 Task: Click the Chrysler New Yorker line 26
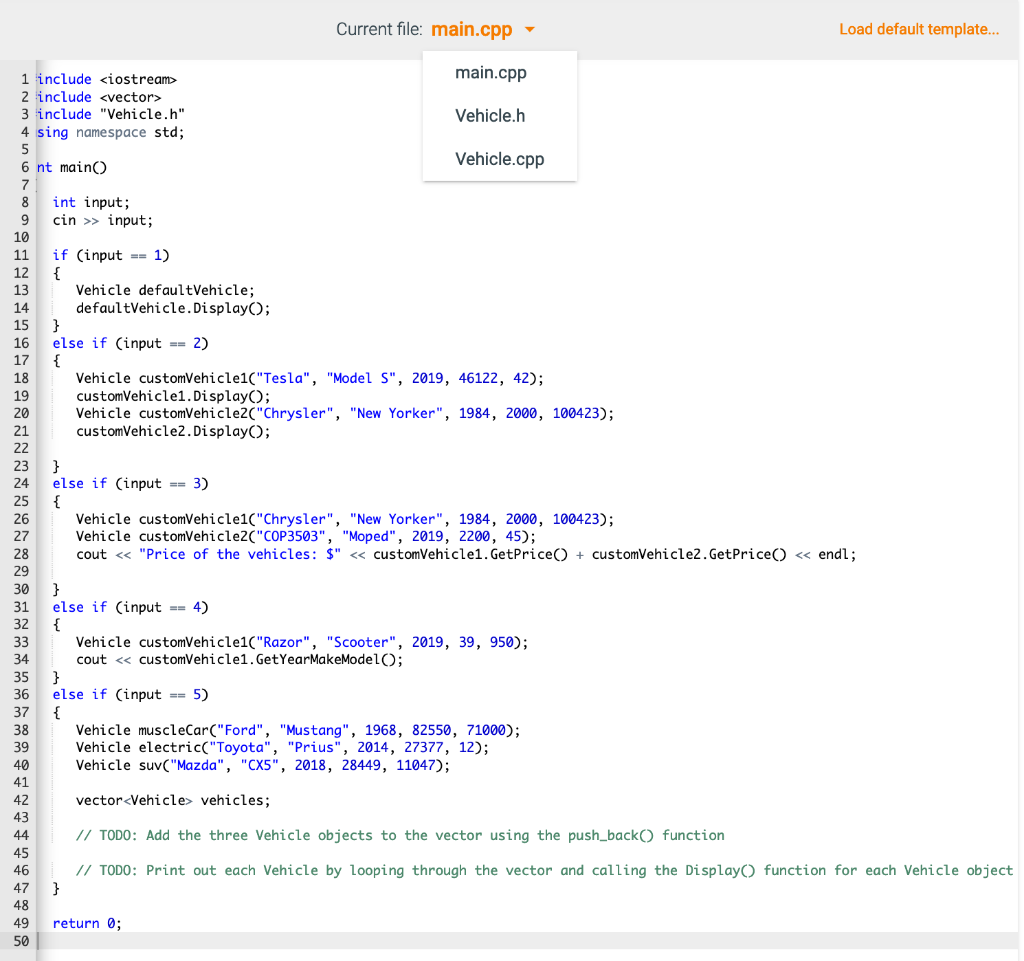[x=345, y=518]
